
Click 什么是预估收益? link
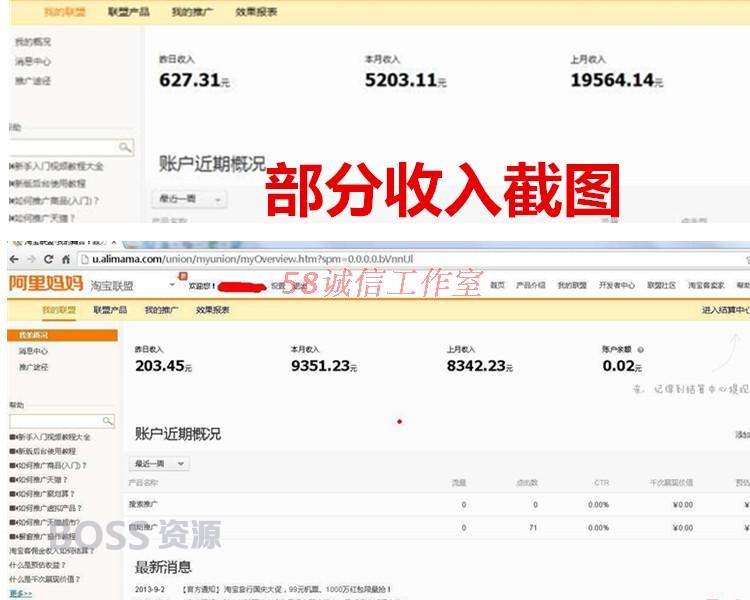click(x=37, y=565)
